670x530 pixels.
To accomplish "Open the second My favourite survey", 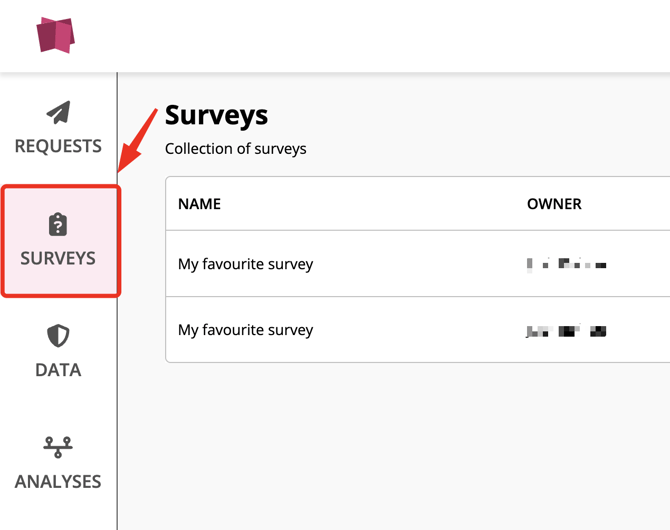I will click(x=246, y=330).
